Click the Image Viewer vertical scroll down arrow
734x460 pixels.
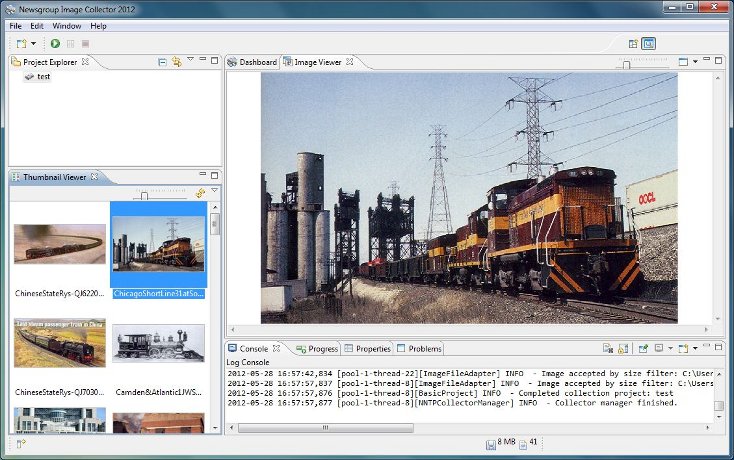pyautogui.click(x=718, y=319)
